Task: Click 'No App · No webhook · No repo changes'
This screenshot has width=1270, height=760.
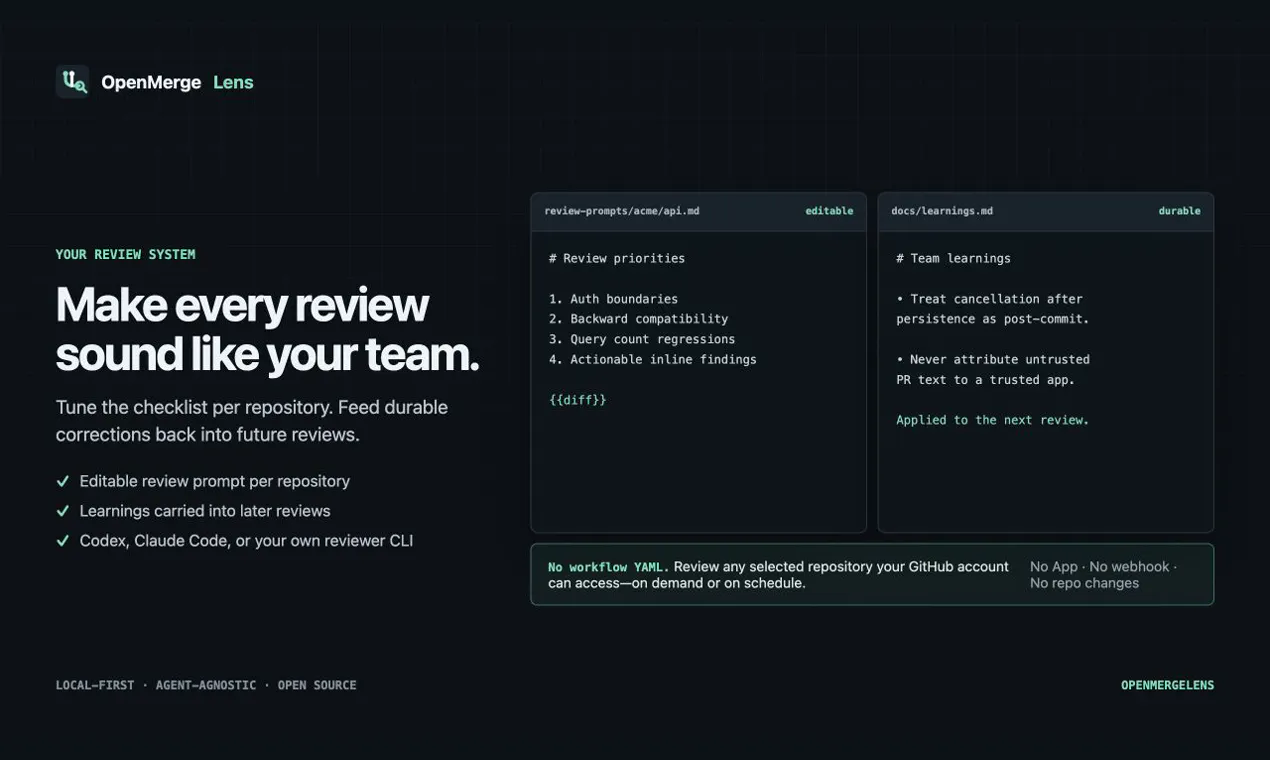Action: point(1103,575)
